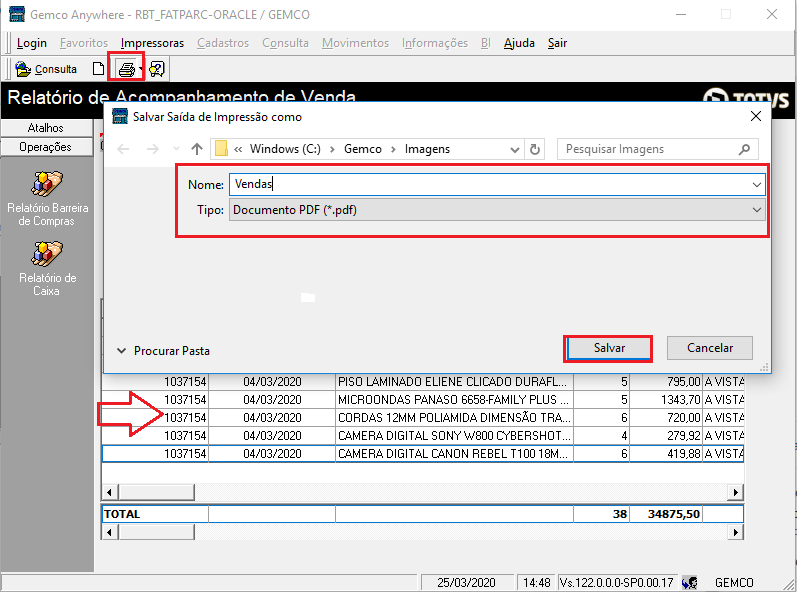Select the Atalhos panel button

(x=46, y=128)
